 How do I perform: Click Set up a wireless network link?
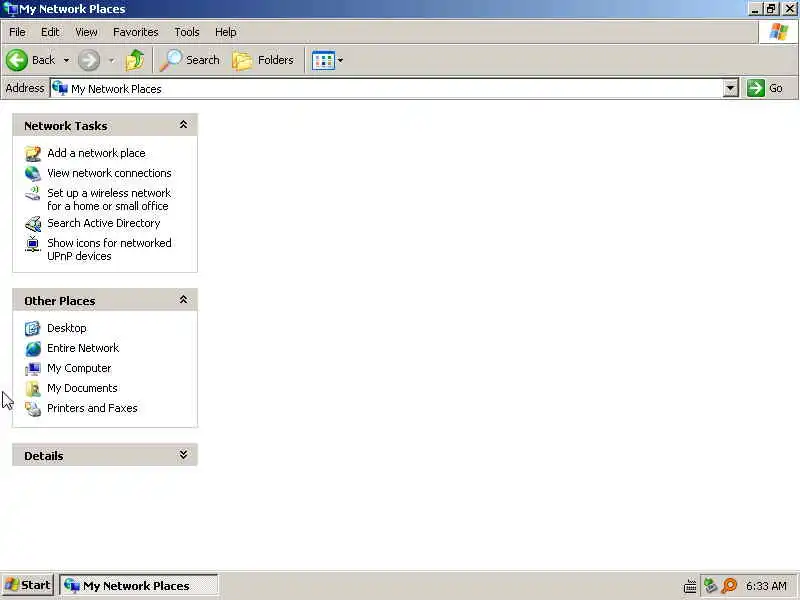pyautogui.click(x=109, y=199)
